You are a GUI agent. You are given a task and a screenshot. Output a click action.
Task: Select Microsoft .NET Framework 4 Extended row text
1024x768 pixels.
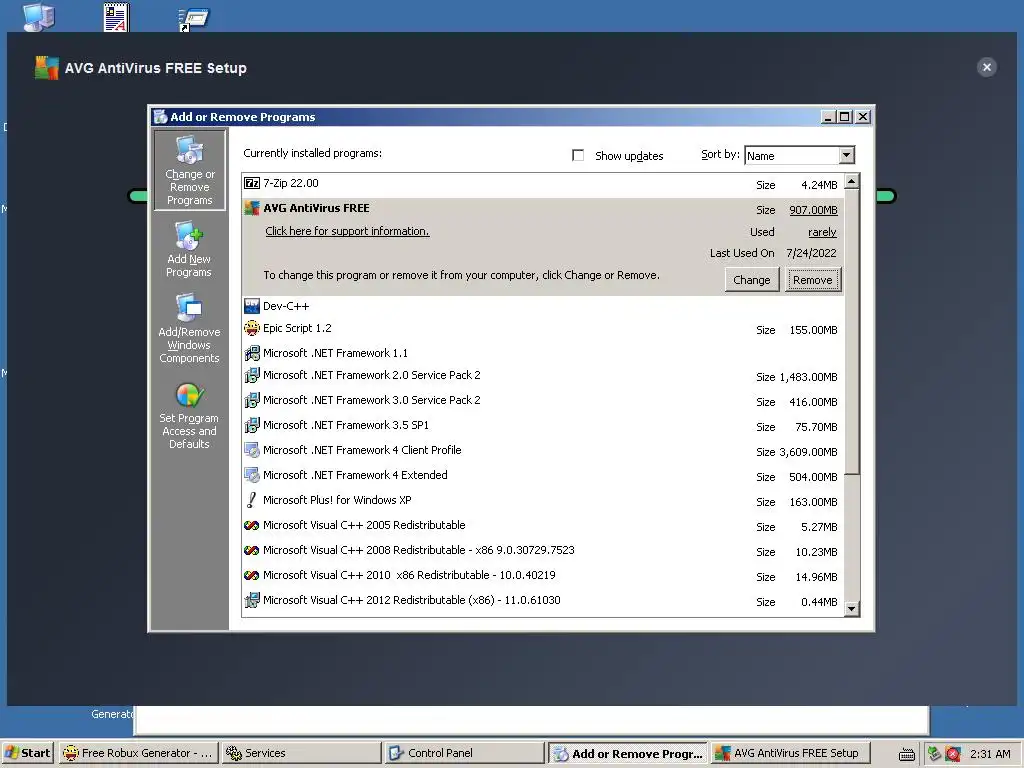tap(355, 475)
